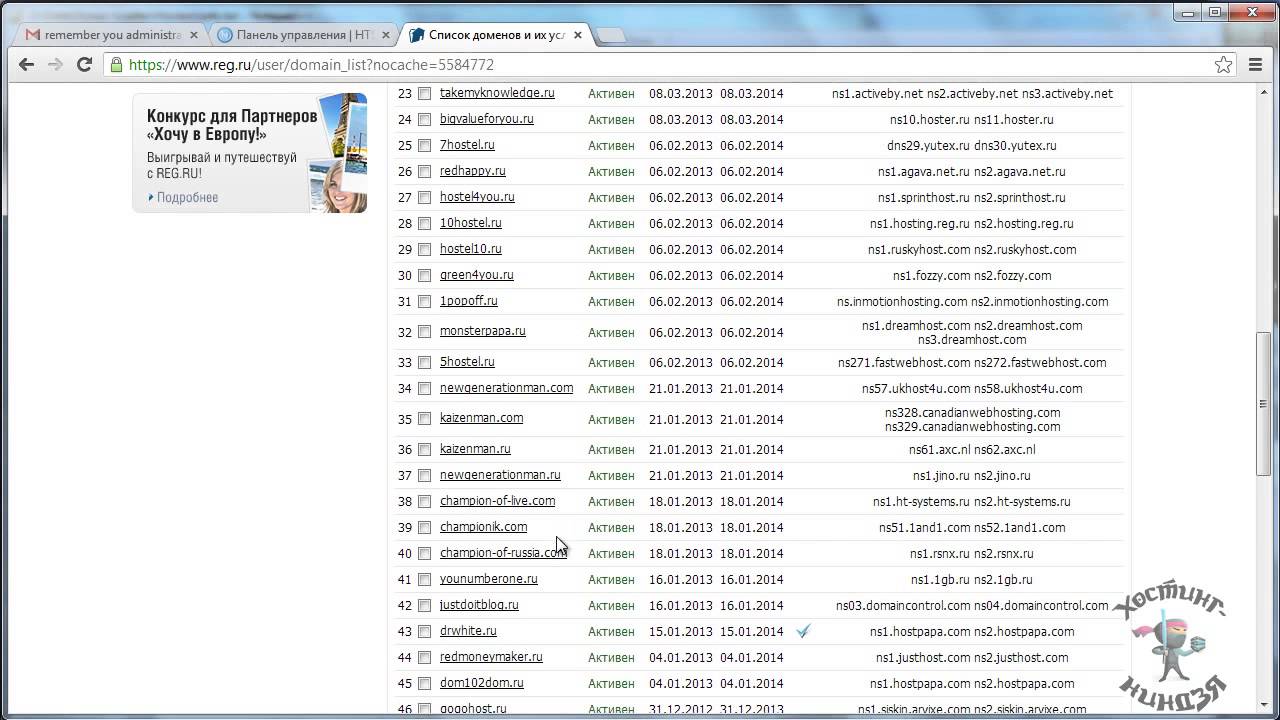Image resolution: width=1280 pixels, height=720 pixels.
Task: Open the 10hostel.ru domain link
Action: (x=471, y=223)
